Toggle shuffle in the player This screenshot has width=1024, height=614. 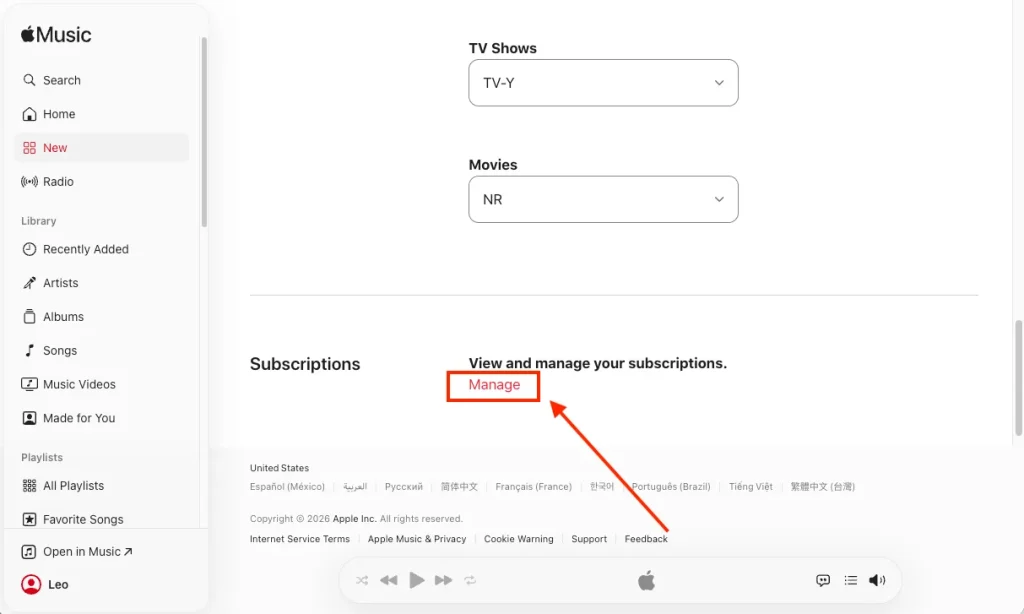point(362,580)
